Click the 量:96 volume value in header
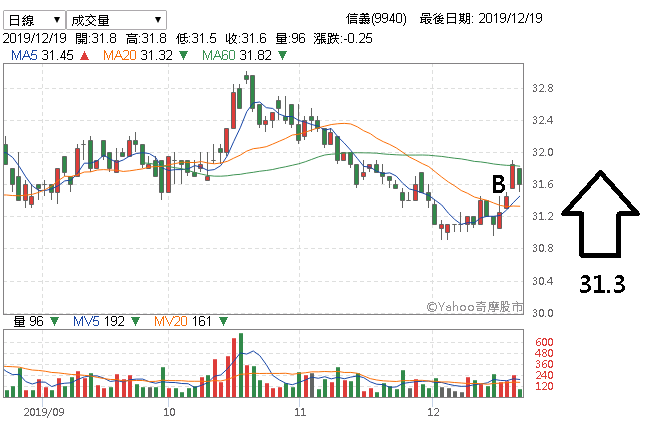 pos(290,39)
